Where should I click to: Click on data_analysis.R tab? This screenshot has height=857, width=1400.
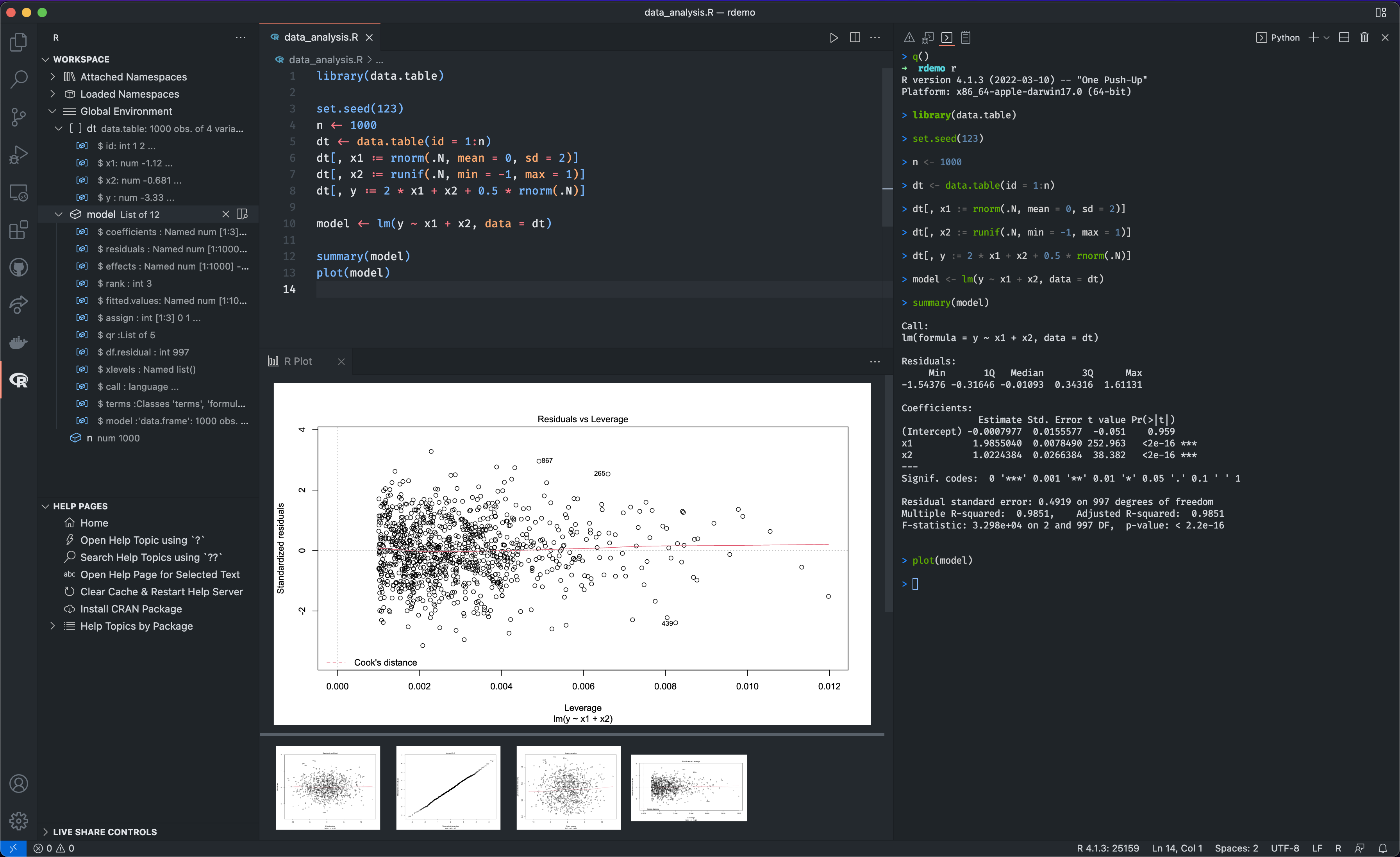pyautogui.click(x=320, y=37)
